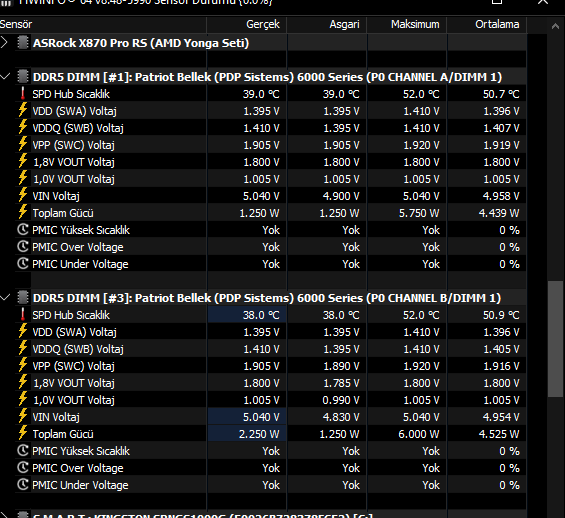Click the thermometer icon of DIMM #3 SPD Hub Sıcaklık
The height and width of the screenshot is (518, 565).
pos(23,314)
